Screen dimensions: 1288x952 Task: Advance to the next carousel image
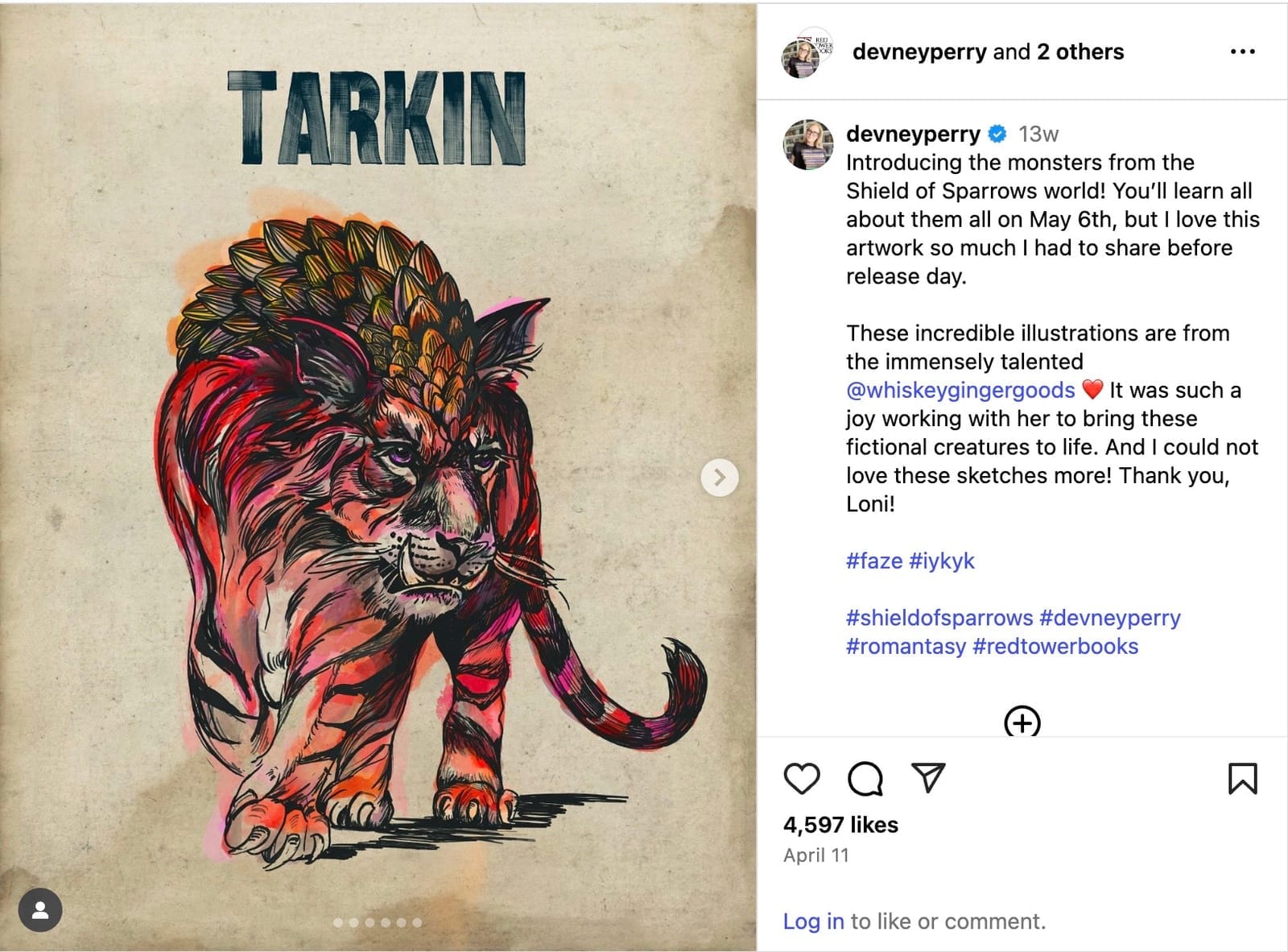(x=720, y=478)
